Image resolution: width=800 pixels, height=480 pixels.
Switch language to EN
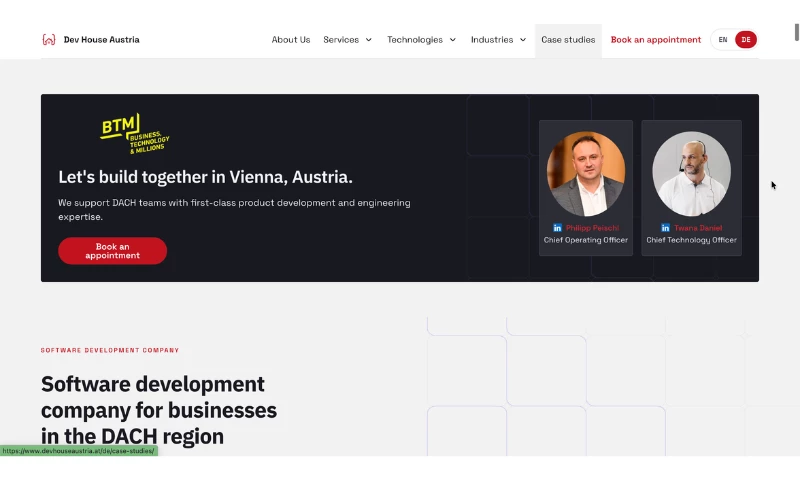pyautogui.click(x=722, y=40)
